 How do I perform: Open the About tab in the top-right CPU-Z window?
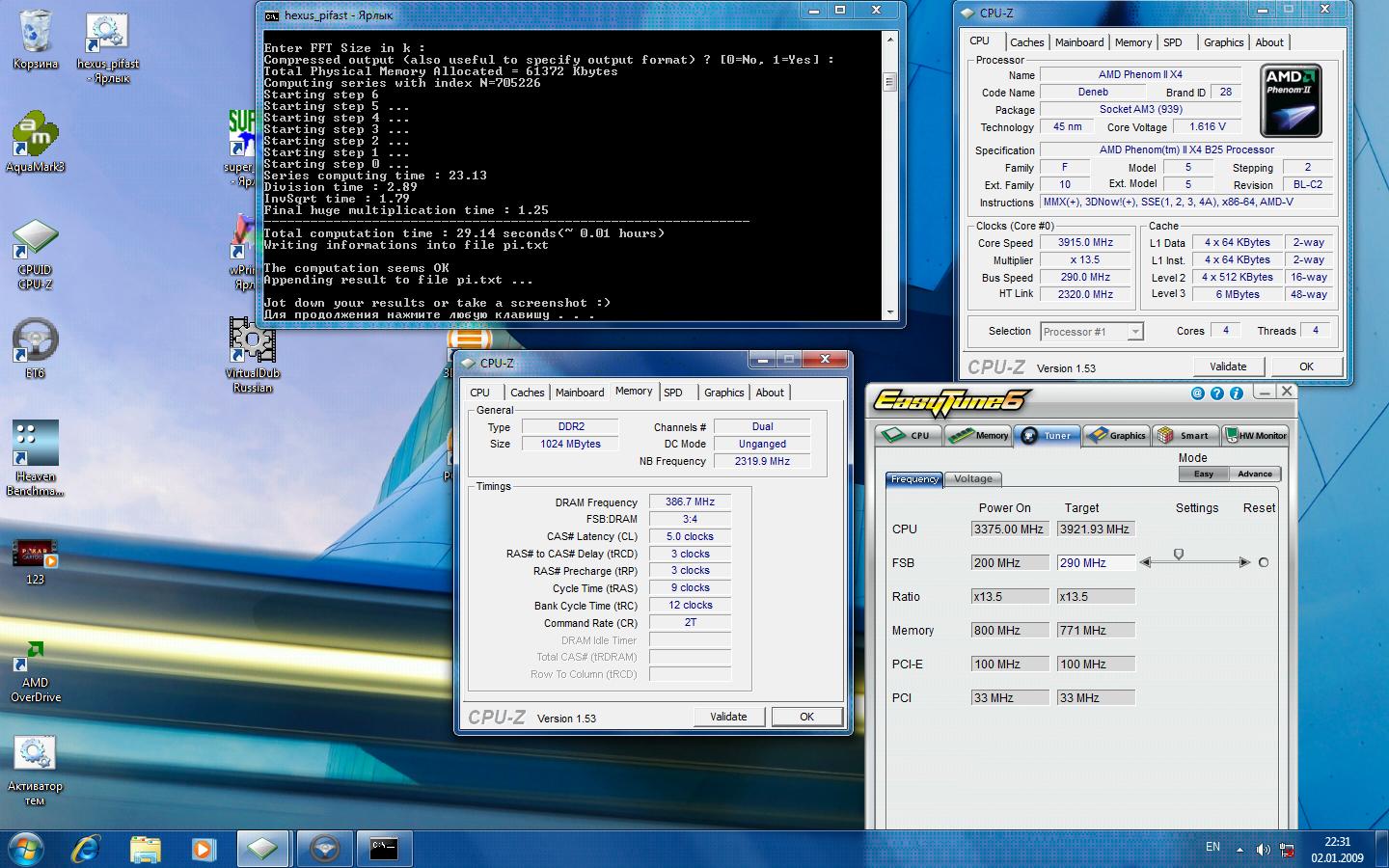[1269, 42]
